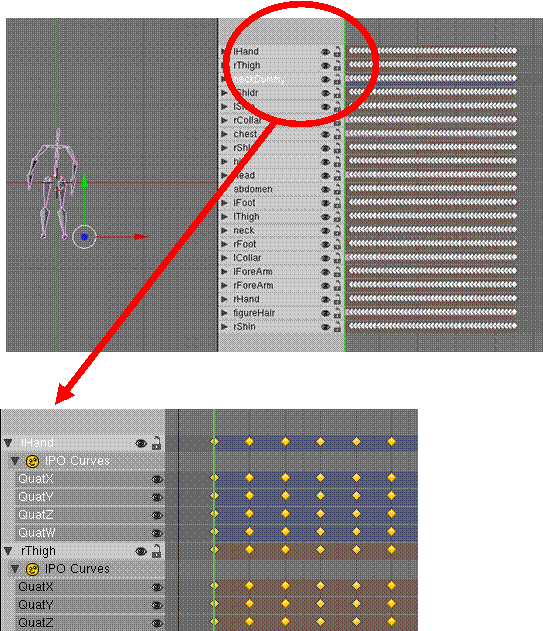
Task: Select the lCollar channel name
Action: (247, 258)
